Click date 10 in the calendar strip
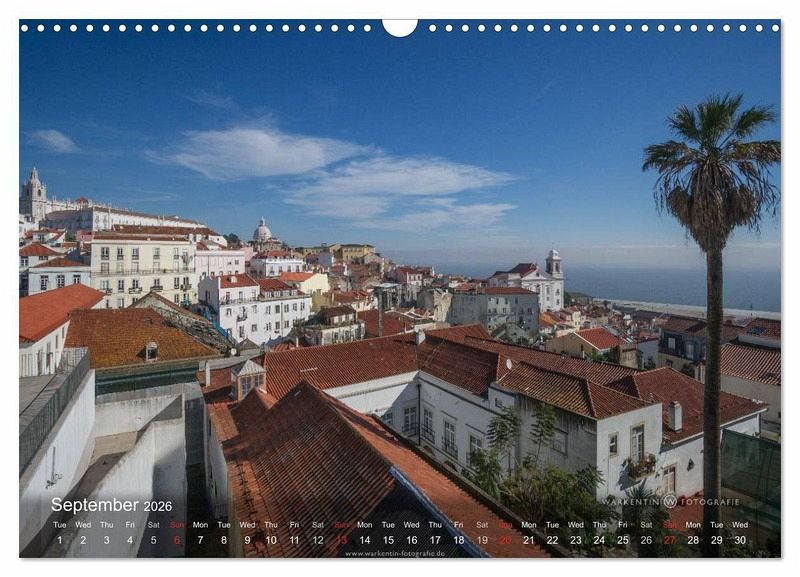Viewport: 800px width, 577px height. [271, 540]
